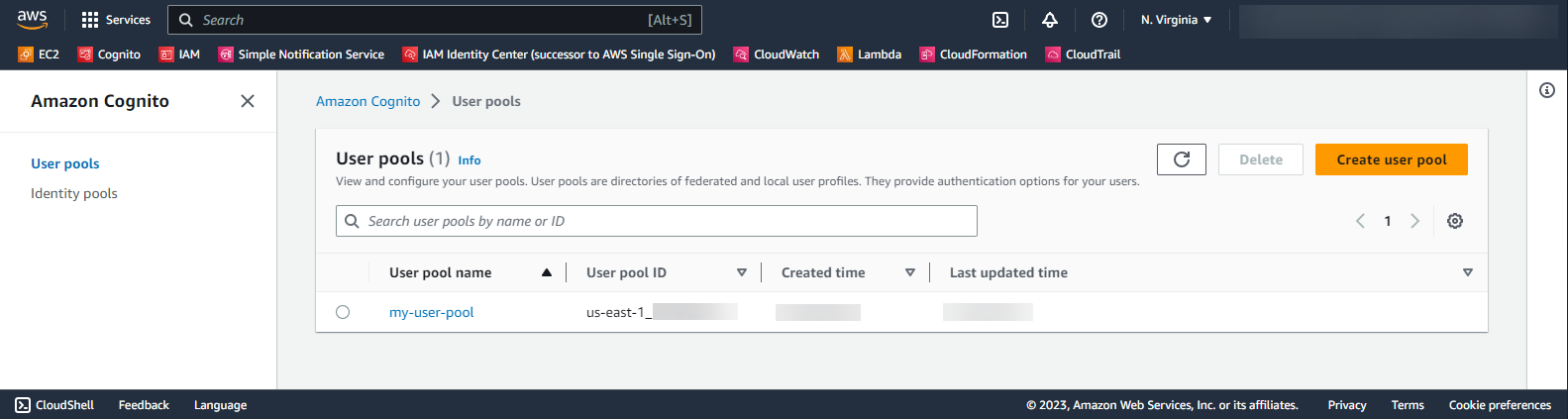
Task: Select User pools in sidebar
Action: point(65,163)
